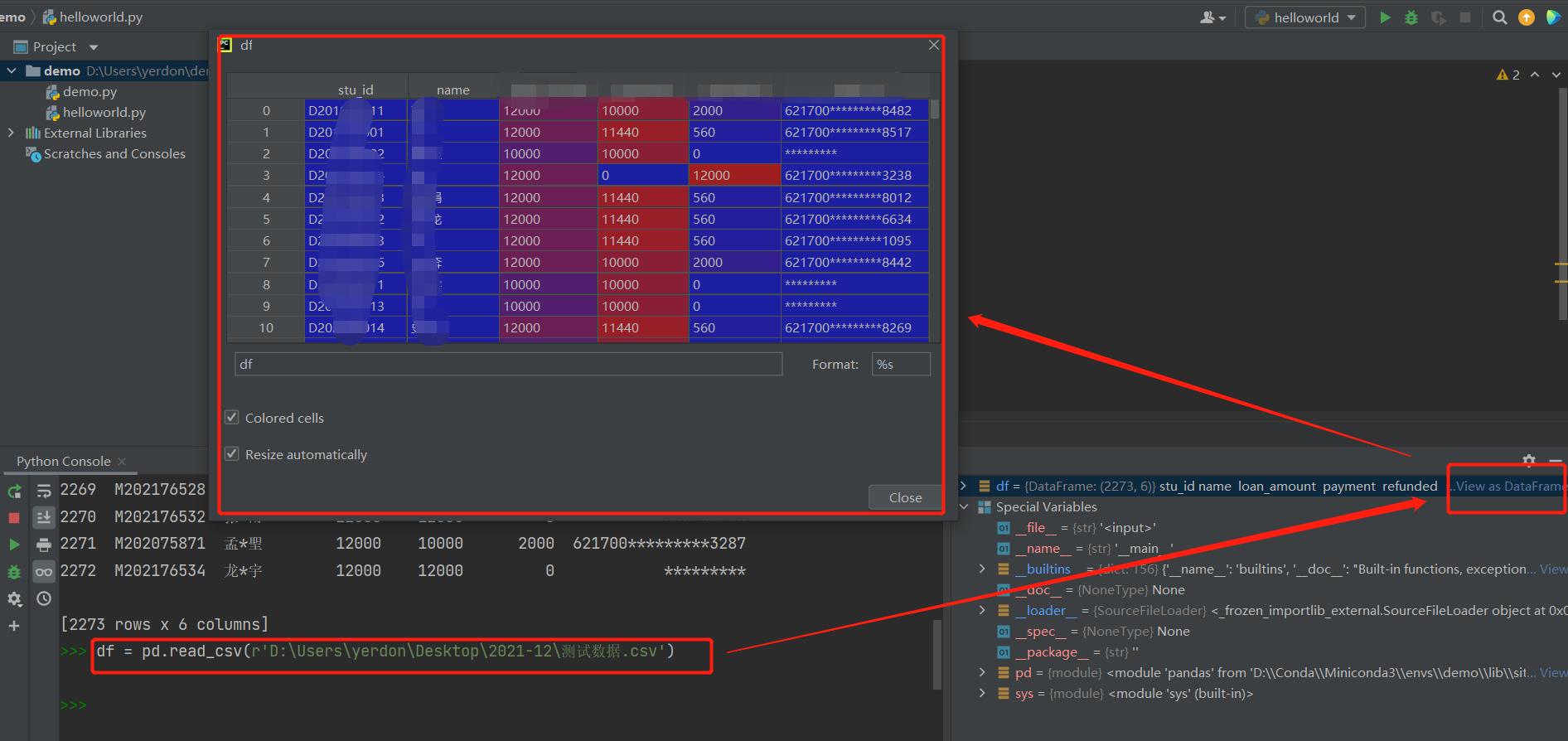Open the orange IDE update icon
Screen dimensions: 1568x741
(x=1527, y=17)
